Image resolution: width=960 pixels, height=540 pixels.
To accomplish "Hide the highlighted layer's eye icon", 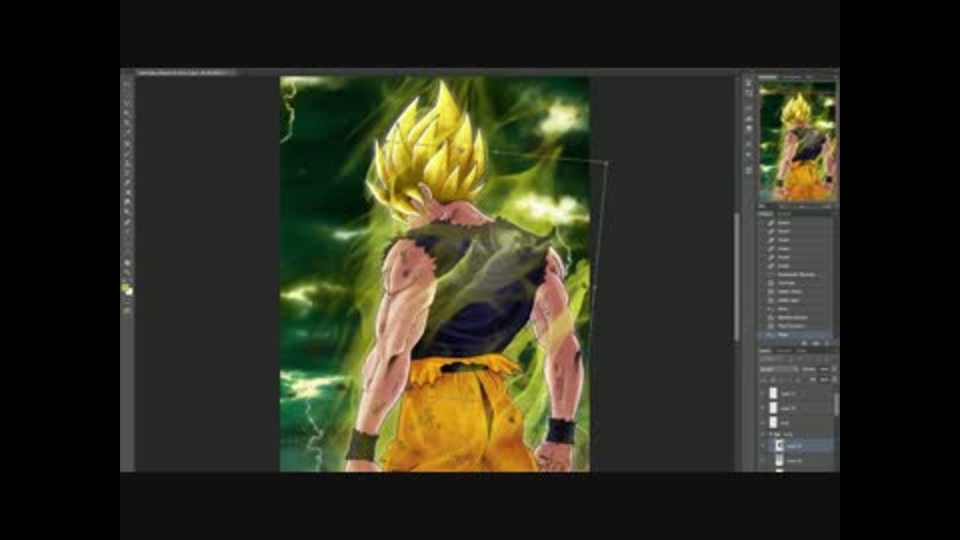I will 763,446.
